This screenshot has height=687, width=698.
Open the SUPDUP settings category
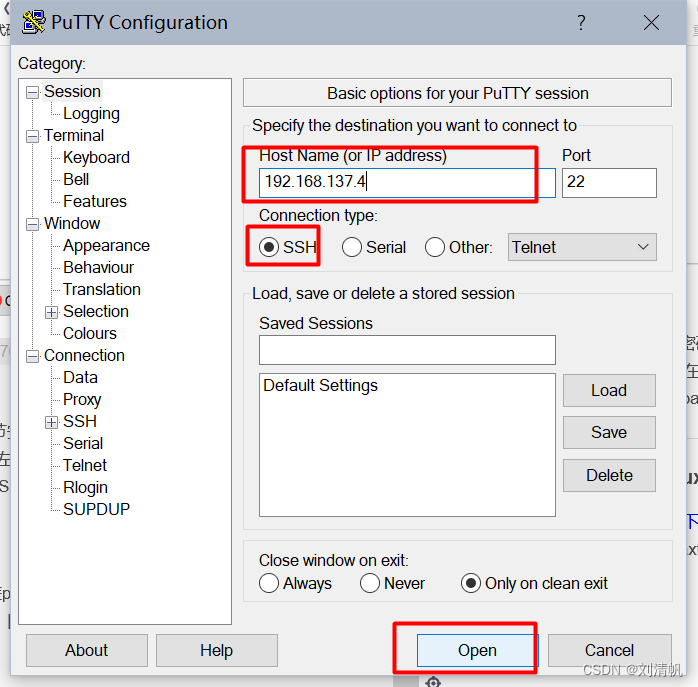pyautogui.click(x=96, y=509)
